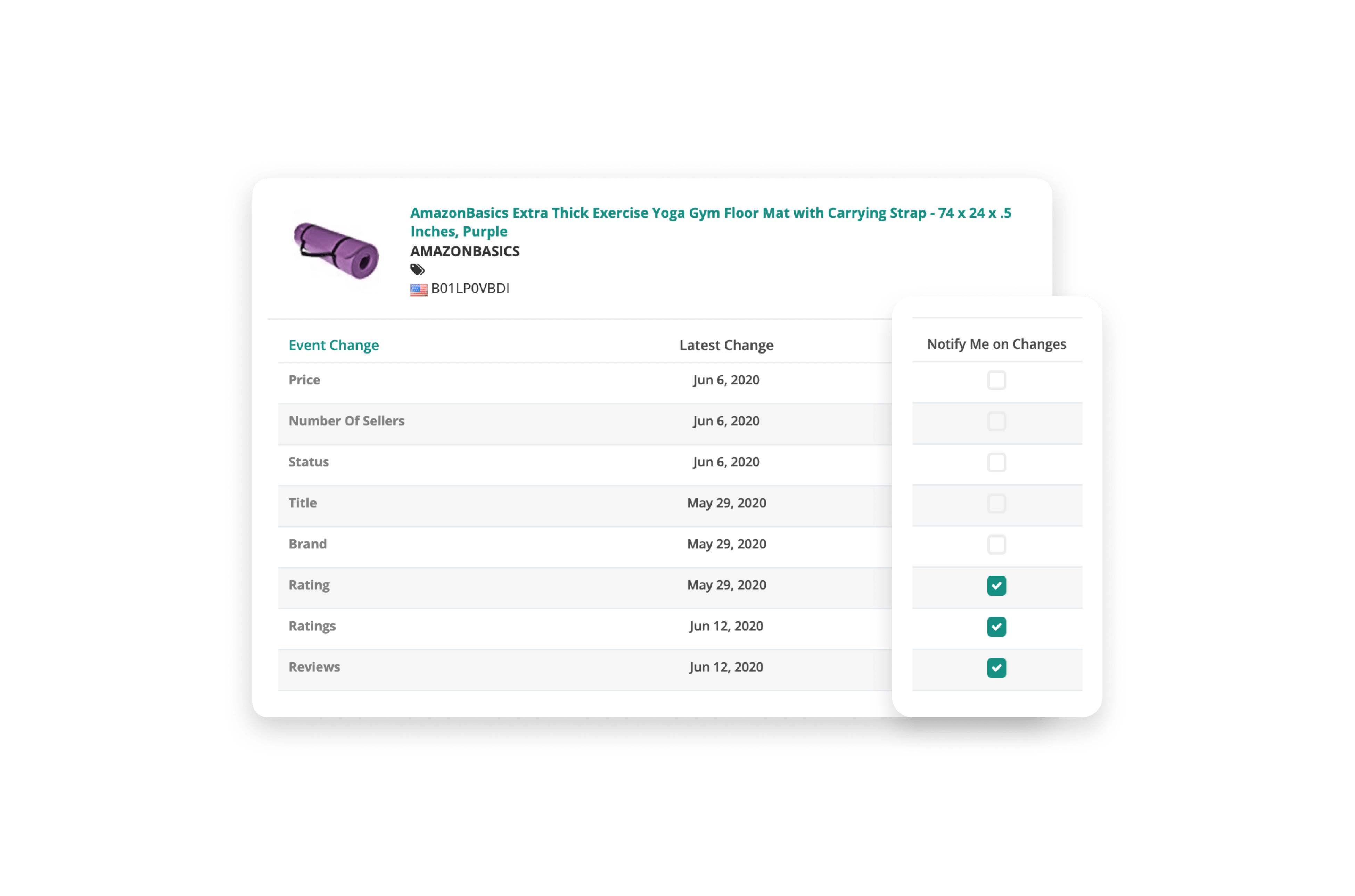Click the Latest Change column header
The image size is (1355, 896).
(x=726, y=345)
